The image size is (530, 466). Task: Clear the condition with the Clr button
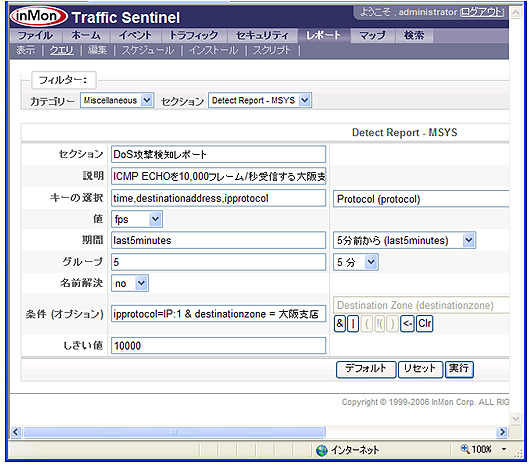pos(425,323)
